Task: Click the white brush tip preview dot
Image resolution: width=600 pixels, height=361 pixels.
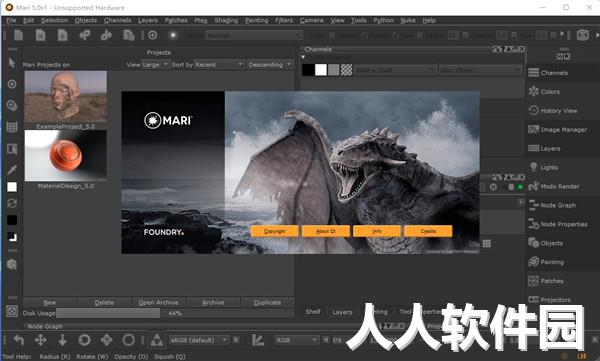Action: pos(173,35)
